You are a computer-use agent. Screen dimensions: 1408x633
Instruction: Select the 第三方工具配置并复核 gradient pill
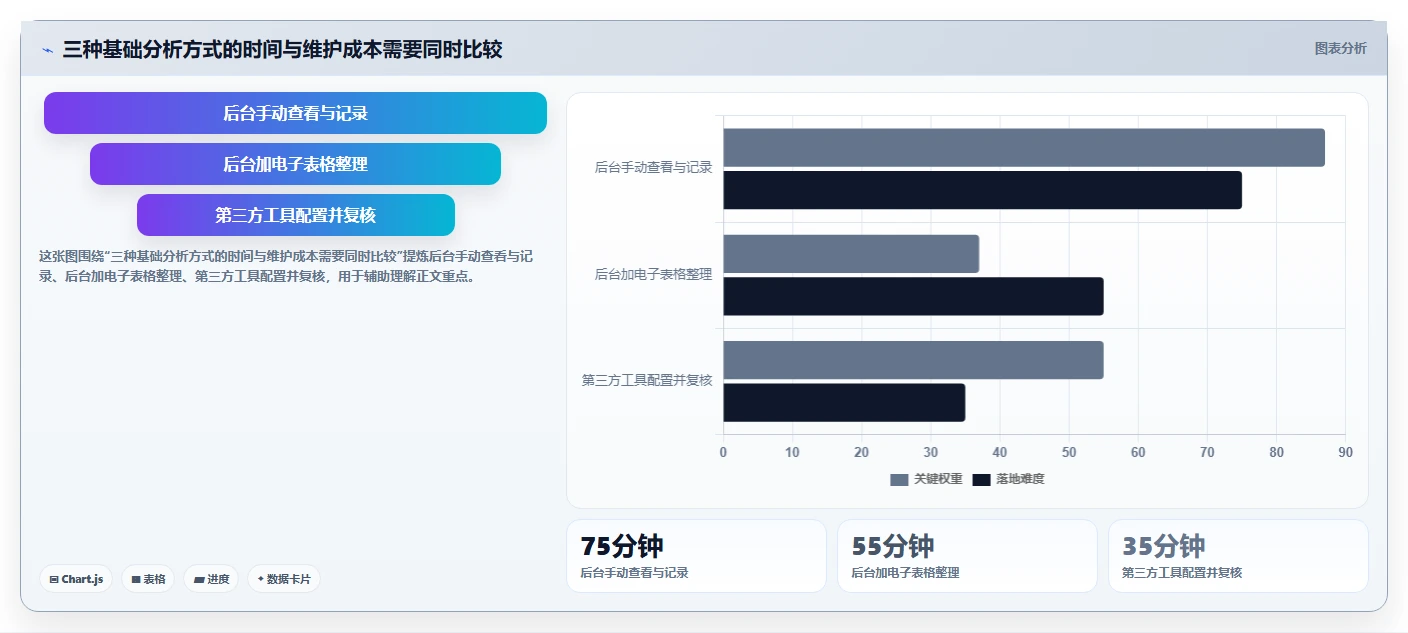pyautogui.click(x=295, y=215)
